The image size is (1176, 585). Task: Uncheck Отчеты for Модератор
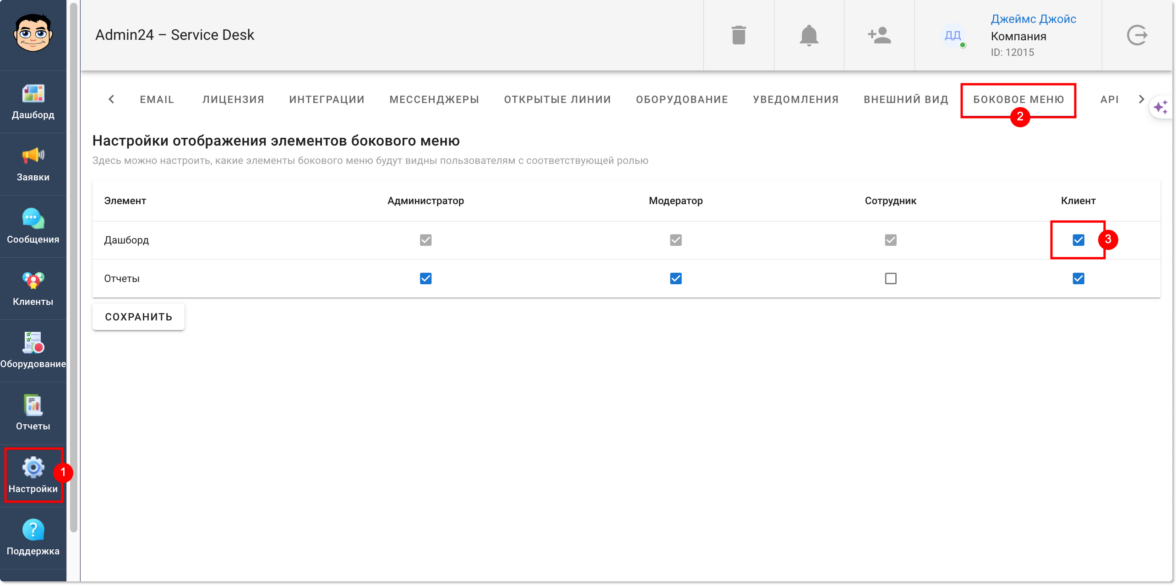676,279
